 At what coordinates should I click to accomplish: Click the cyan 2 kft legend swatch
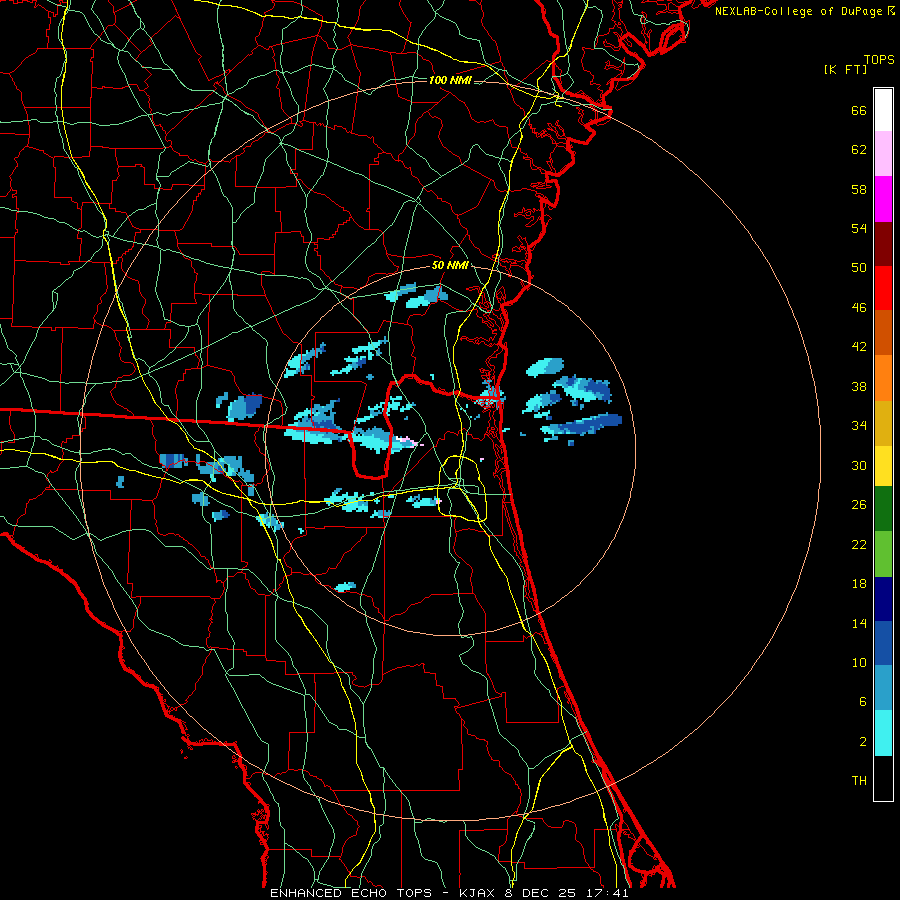[x=883, y=733]
